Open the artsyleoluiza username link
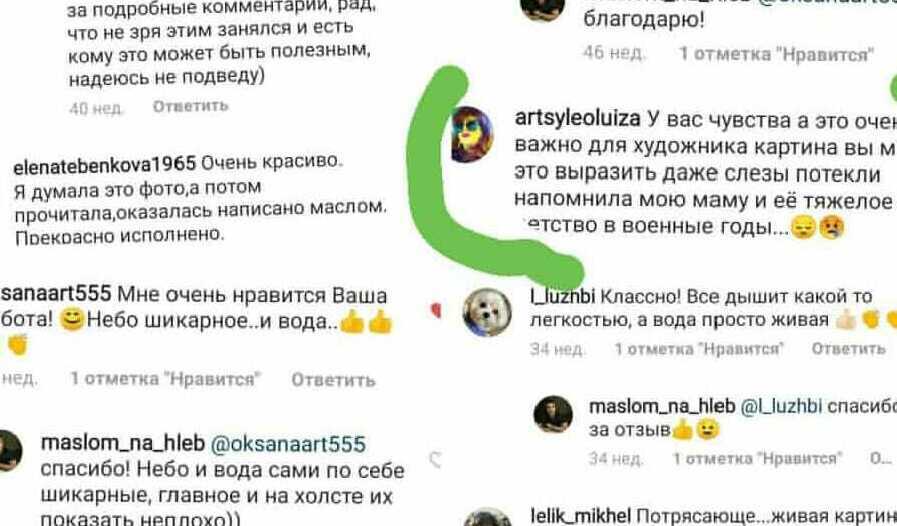This screenshot has height=526, width=897. coord(578,118)
